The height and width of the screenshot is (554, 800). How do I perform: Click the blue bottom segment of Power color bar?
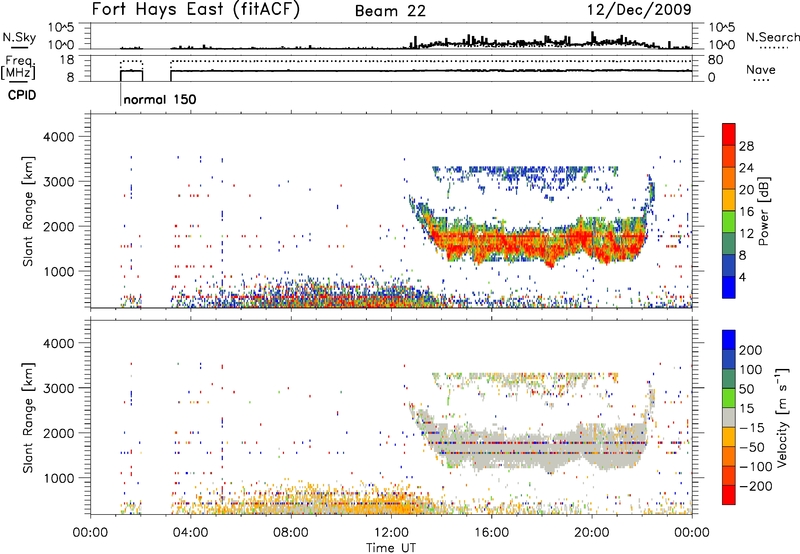(729, 287)
